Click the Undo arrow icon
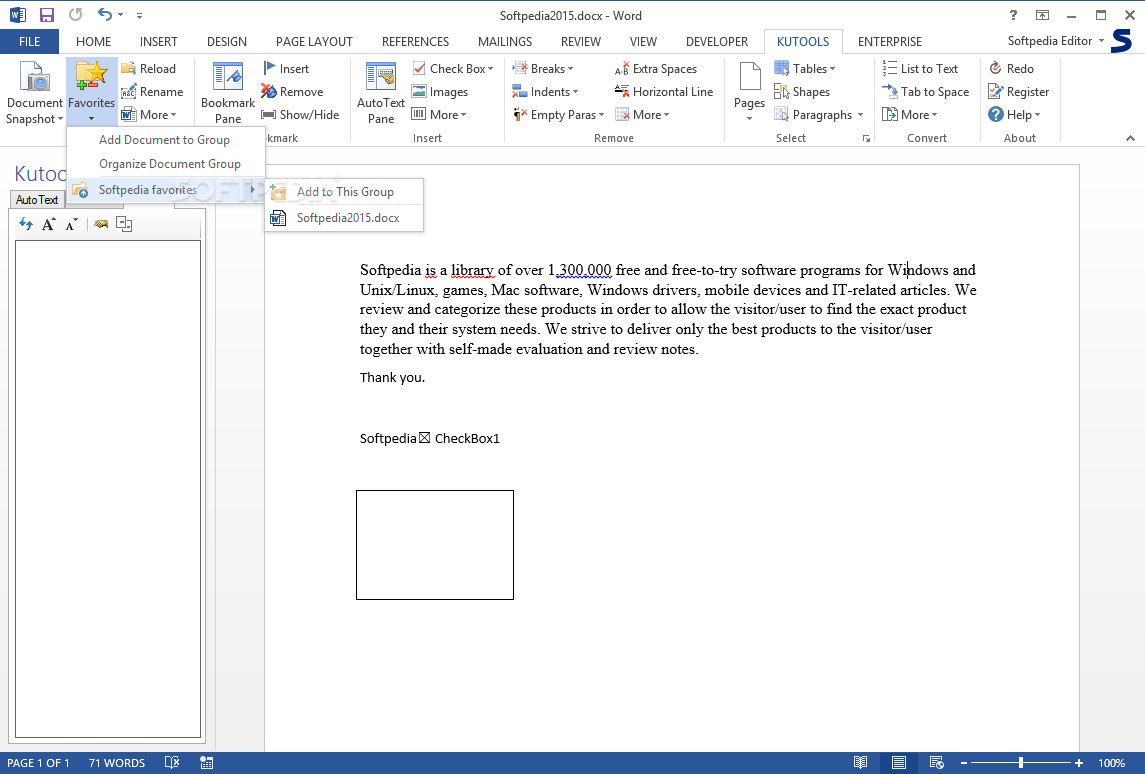The width and height of the screenshot is (1145, 774). coord(105,15)
